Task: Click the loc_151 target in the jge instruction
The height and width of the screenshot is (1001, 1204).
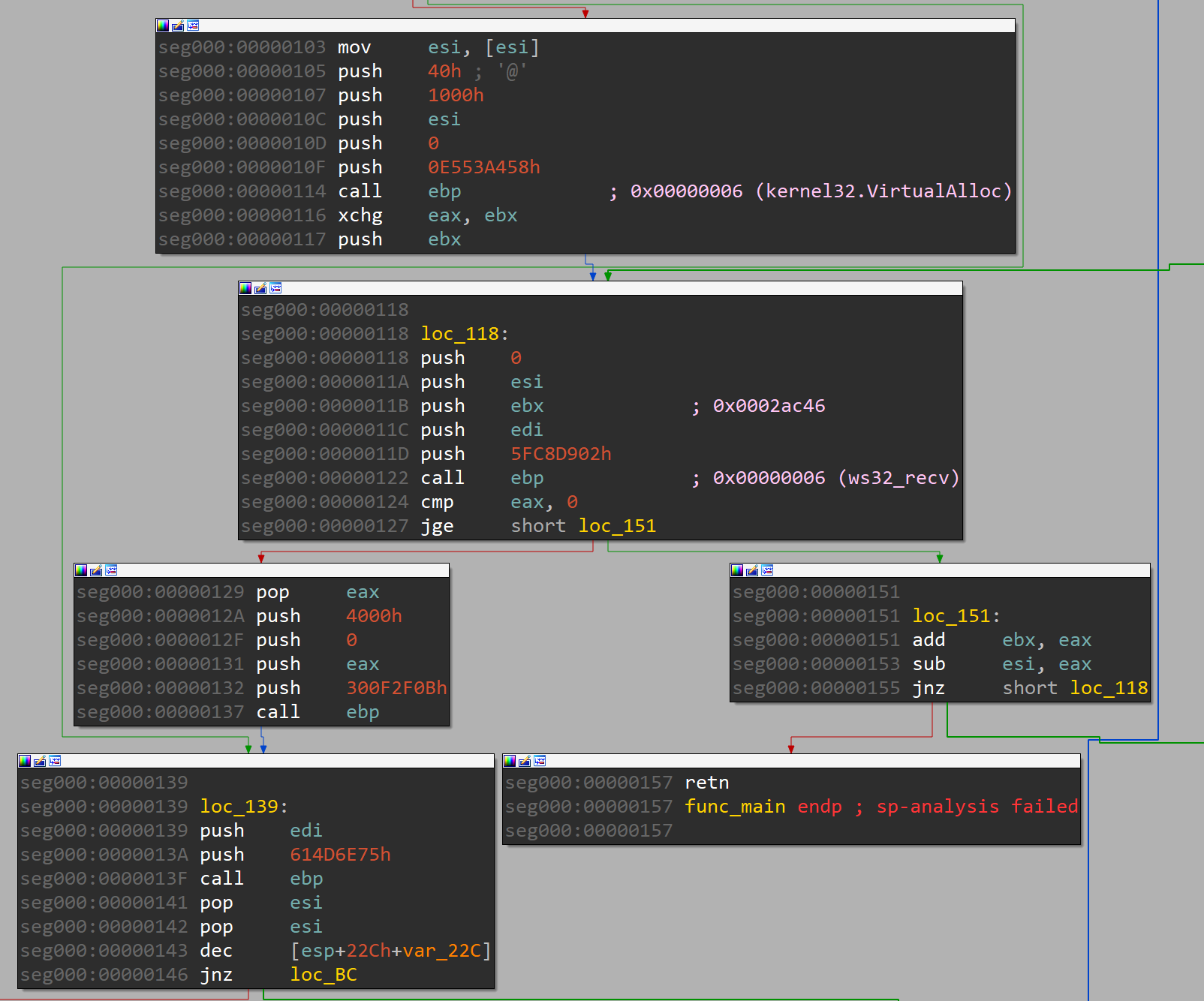Action: pyautogui.click(x=617, y=526)
